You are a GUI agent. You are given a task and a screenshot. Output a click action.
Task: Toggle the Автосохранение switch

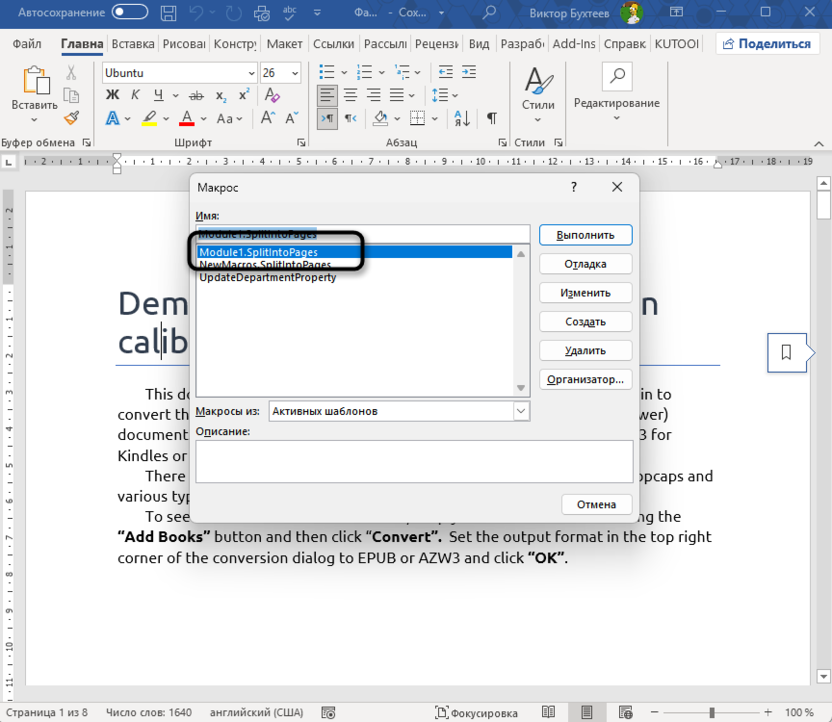point(130,13)
